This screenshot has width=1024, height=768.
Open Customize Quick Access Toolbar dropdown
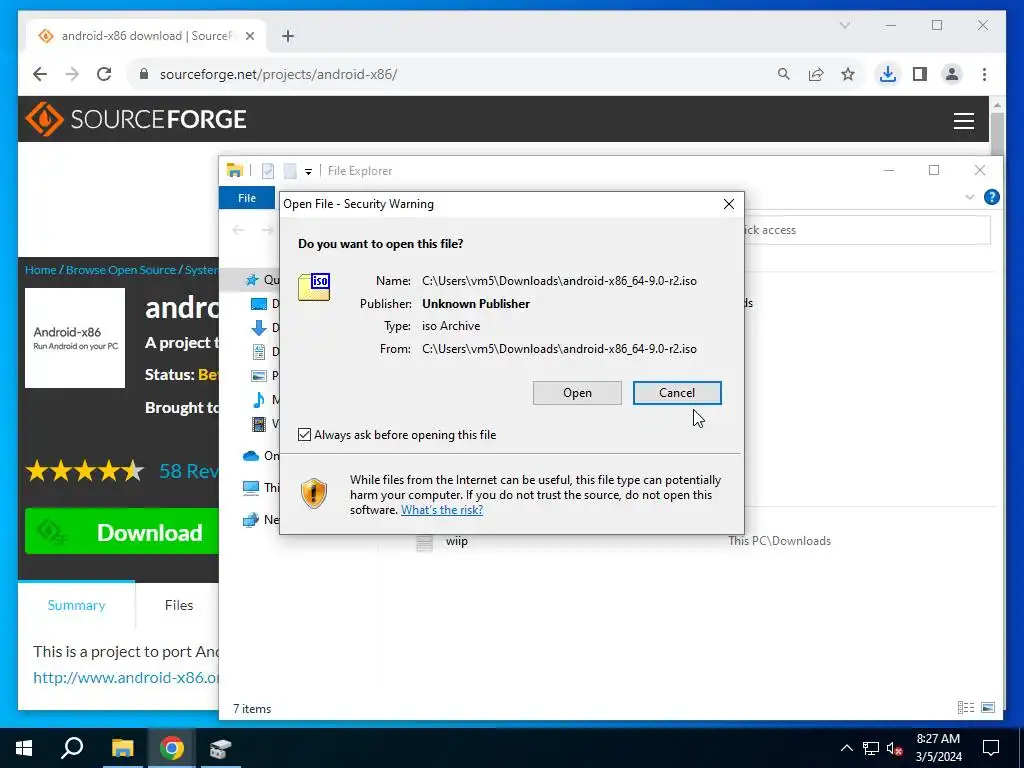(x=308, y=172)
